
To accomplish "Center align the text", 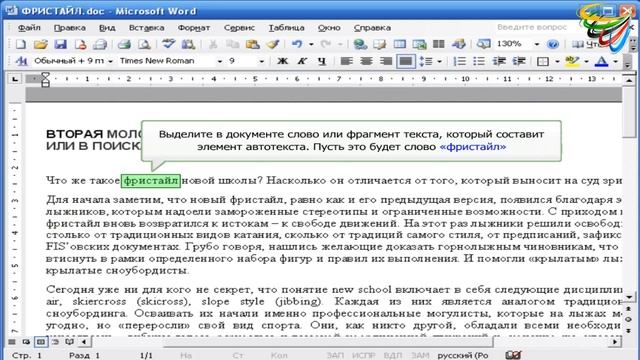I will pyautogui.click(x=366, y=61).
